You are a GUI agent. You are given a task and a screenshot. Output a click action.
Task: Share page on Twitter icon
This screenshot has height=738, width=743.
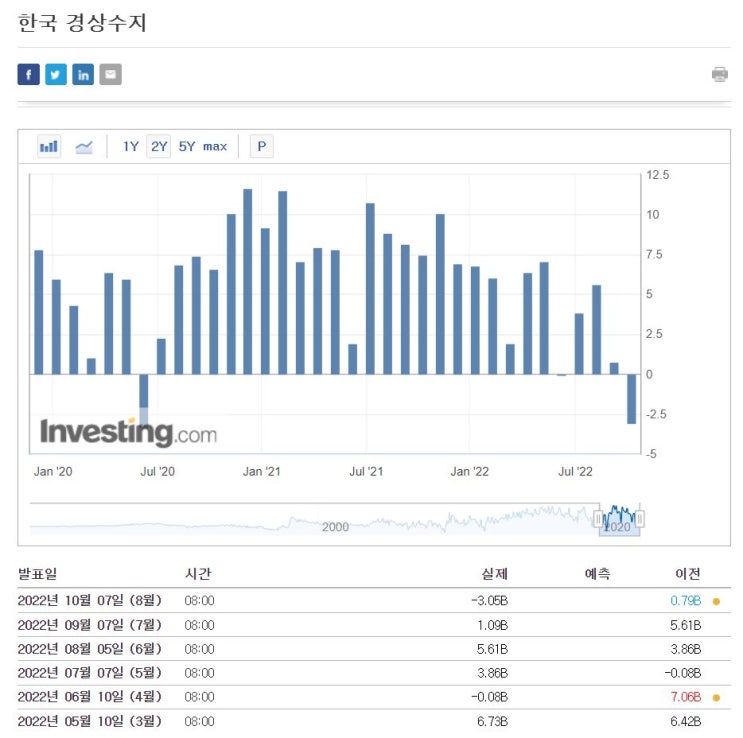(x=56, y=74)
